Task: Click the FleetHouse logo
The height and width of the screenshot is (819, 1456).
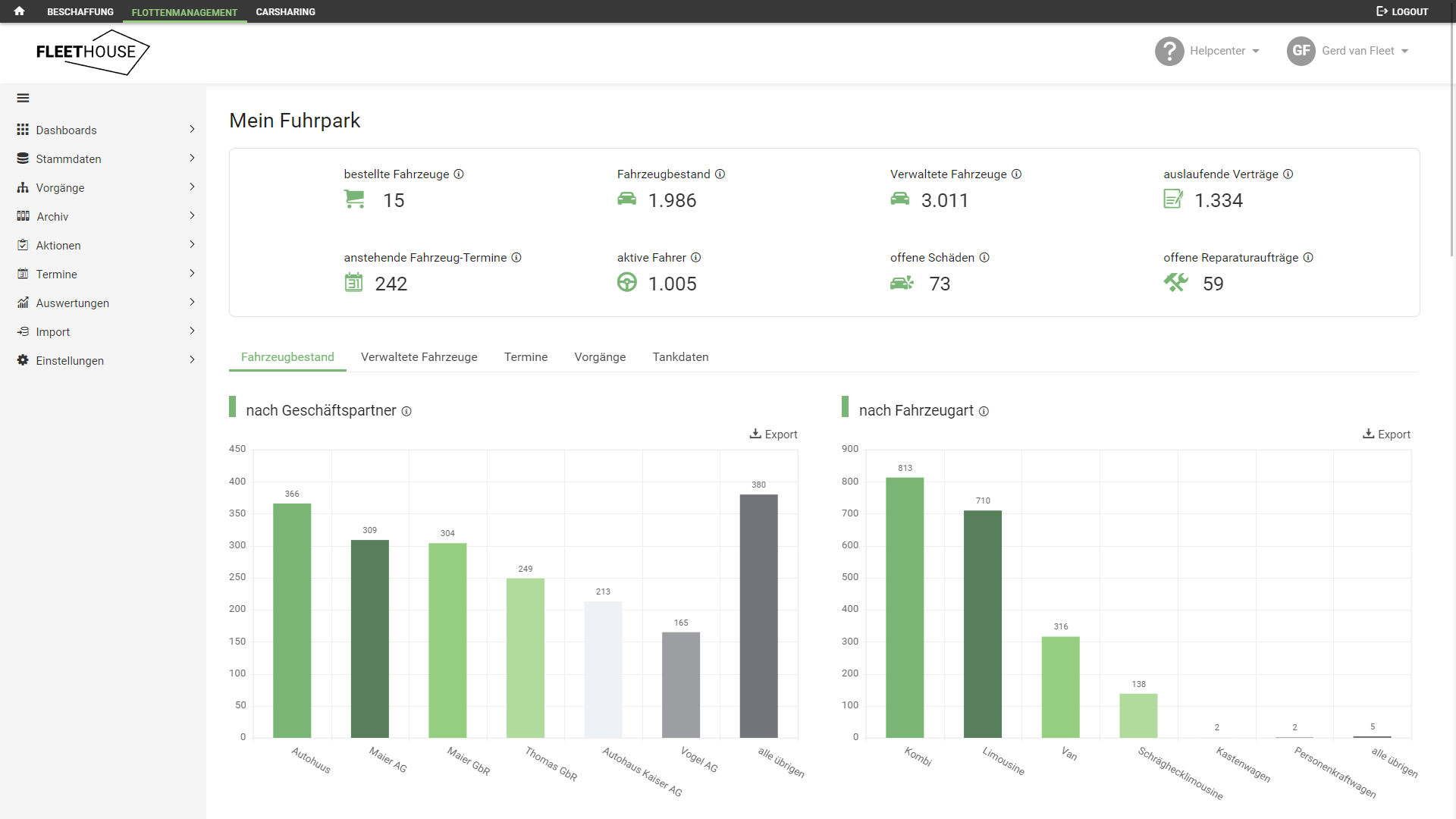Action: 93,52
